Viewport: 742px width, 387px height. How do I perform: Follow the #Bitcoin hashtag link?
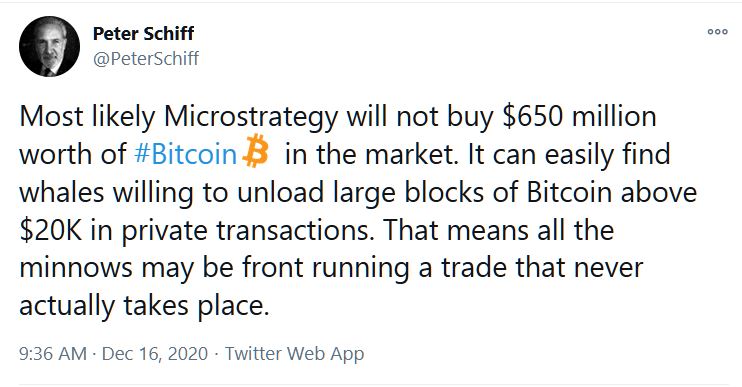click(x=185, y=155)
